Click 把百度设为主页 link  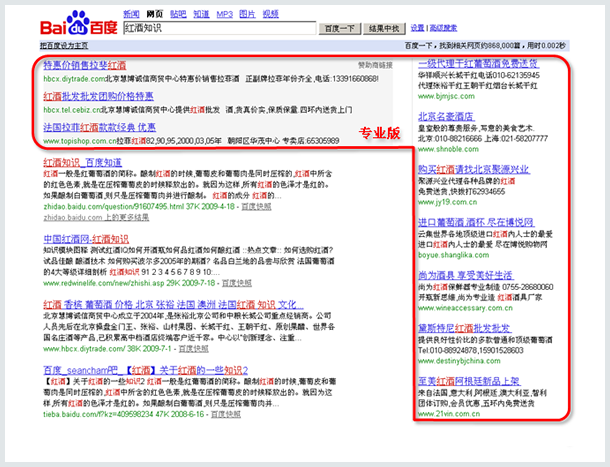pyautogui.click(x=64, y=46)
